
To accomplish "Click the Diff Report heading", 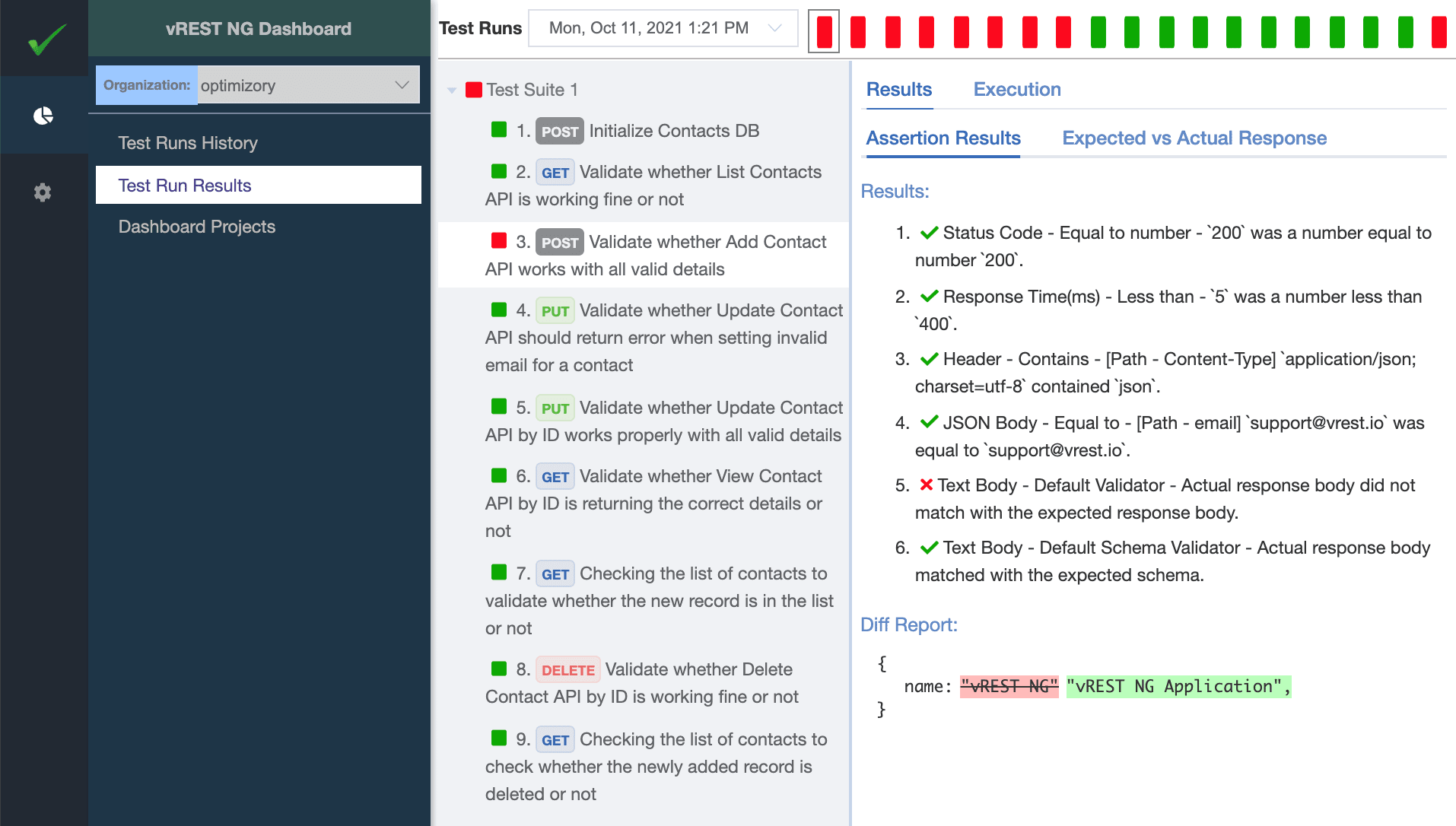I will [x=908, y=624].
